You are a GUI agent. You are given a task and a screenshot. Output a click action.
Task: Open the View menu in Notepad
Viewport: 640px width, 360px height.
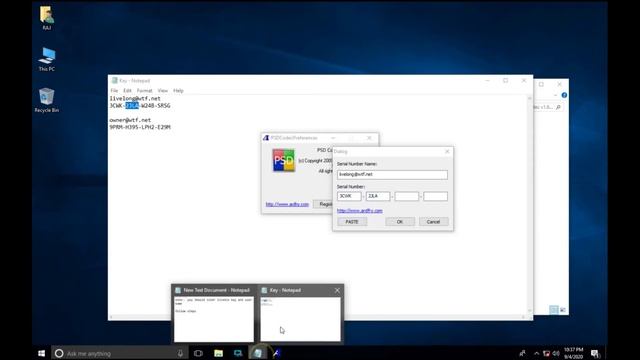pos(163,91)
